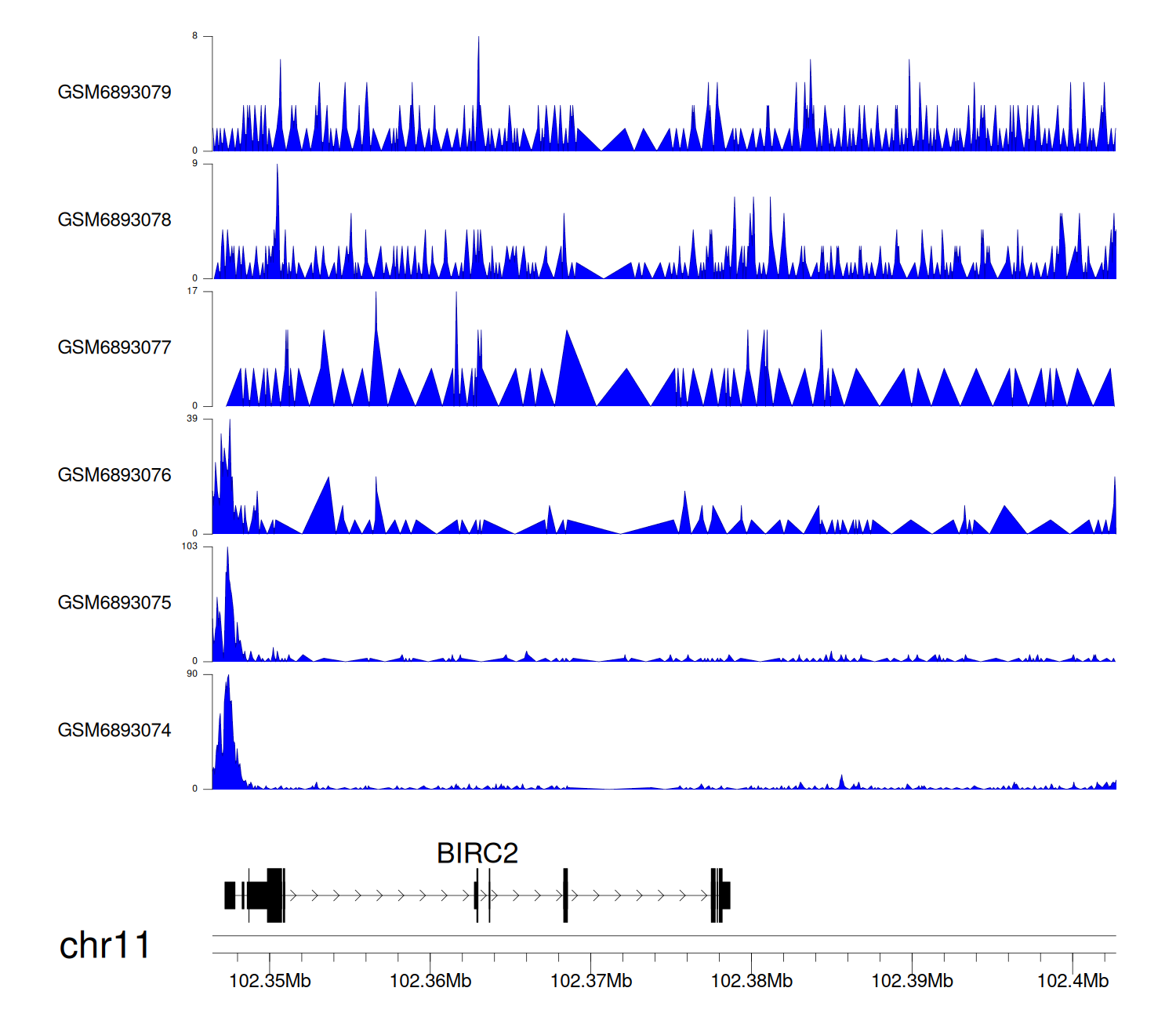Click the 102.37Mb coordinate label
Viewport: 1176px width, 1035px height.
coord(591,981)
